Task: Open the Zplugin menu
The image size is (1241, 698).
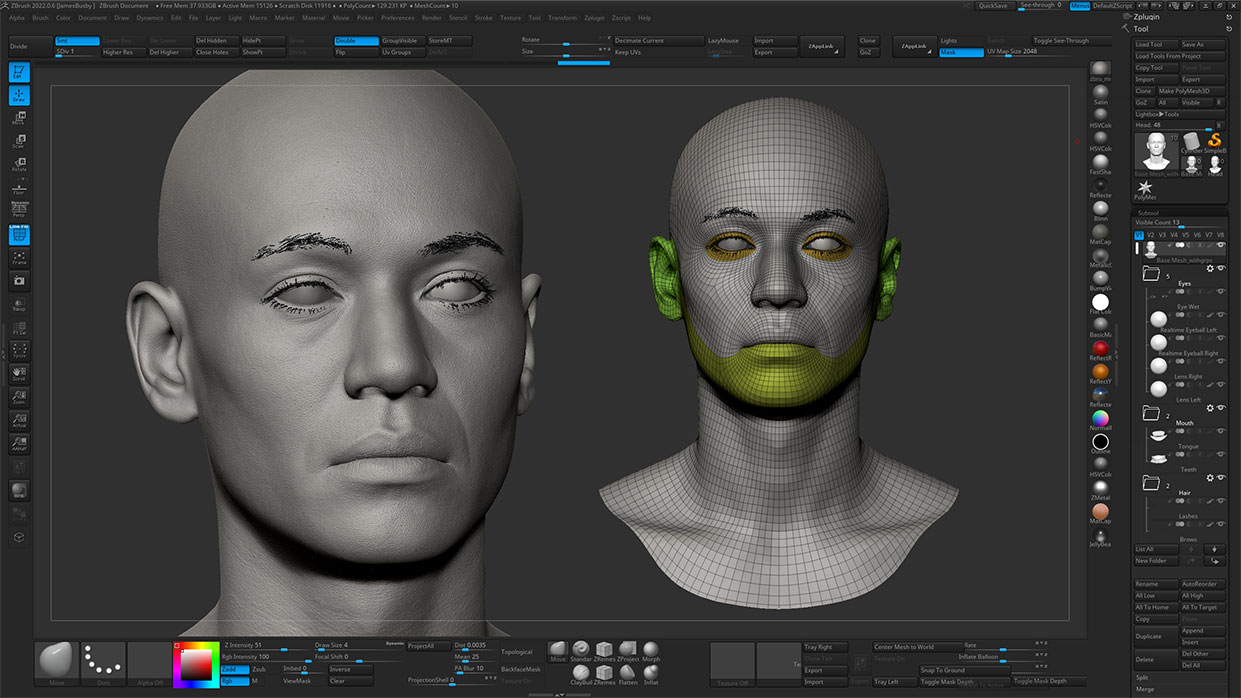Action: point(594,18)
